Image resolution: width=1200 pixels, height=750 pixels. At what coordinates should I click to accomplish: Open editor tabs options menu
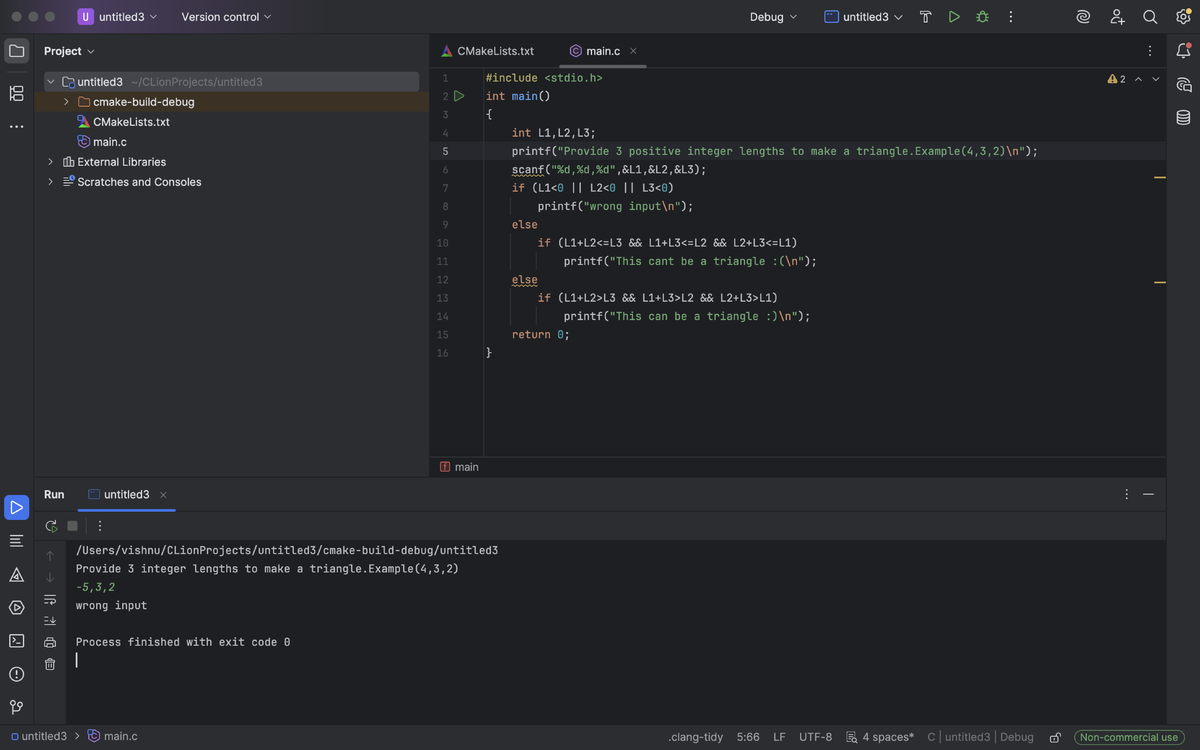[1149, 51]
